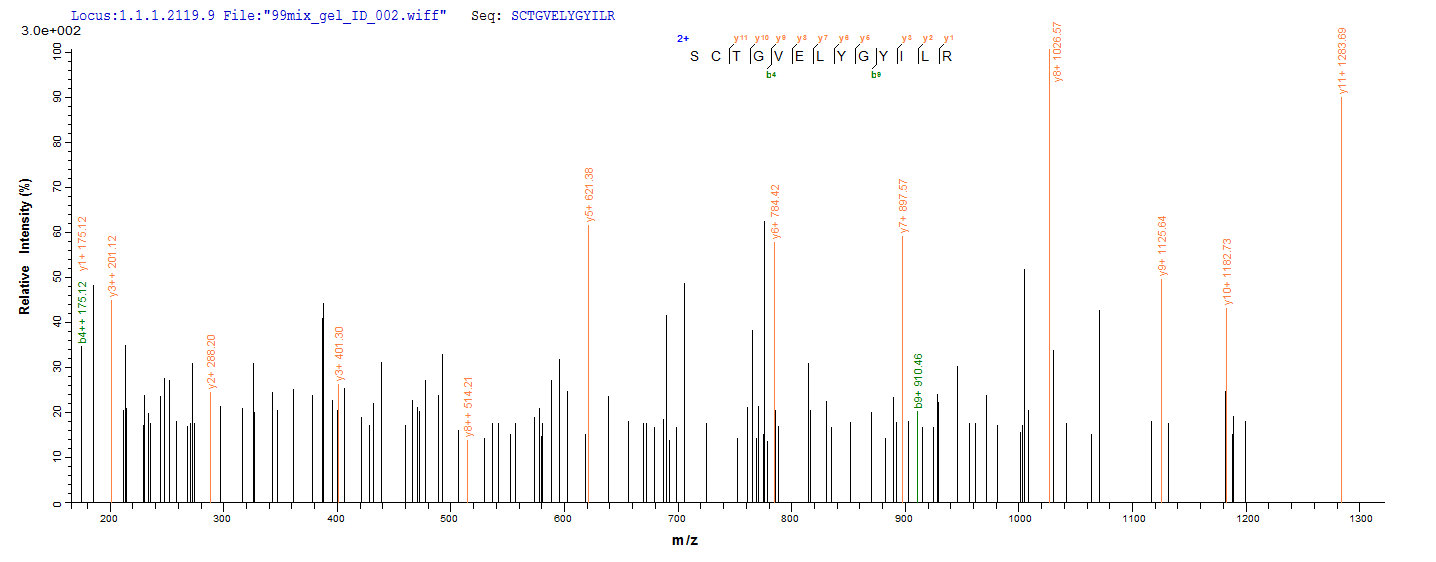The image size is (1436, 562).
Task: Click the blue 2+ charge state label
Action: (x=683, y=39)
